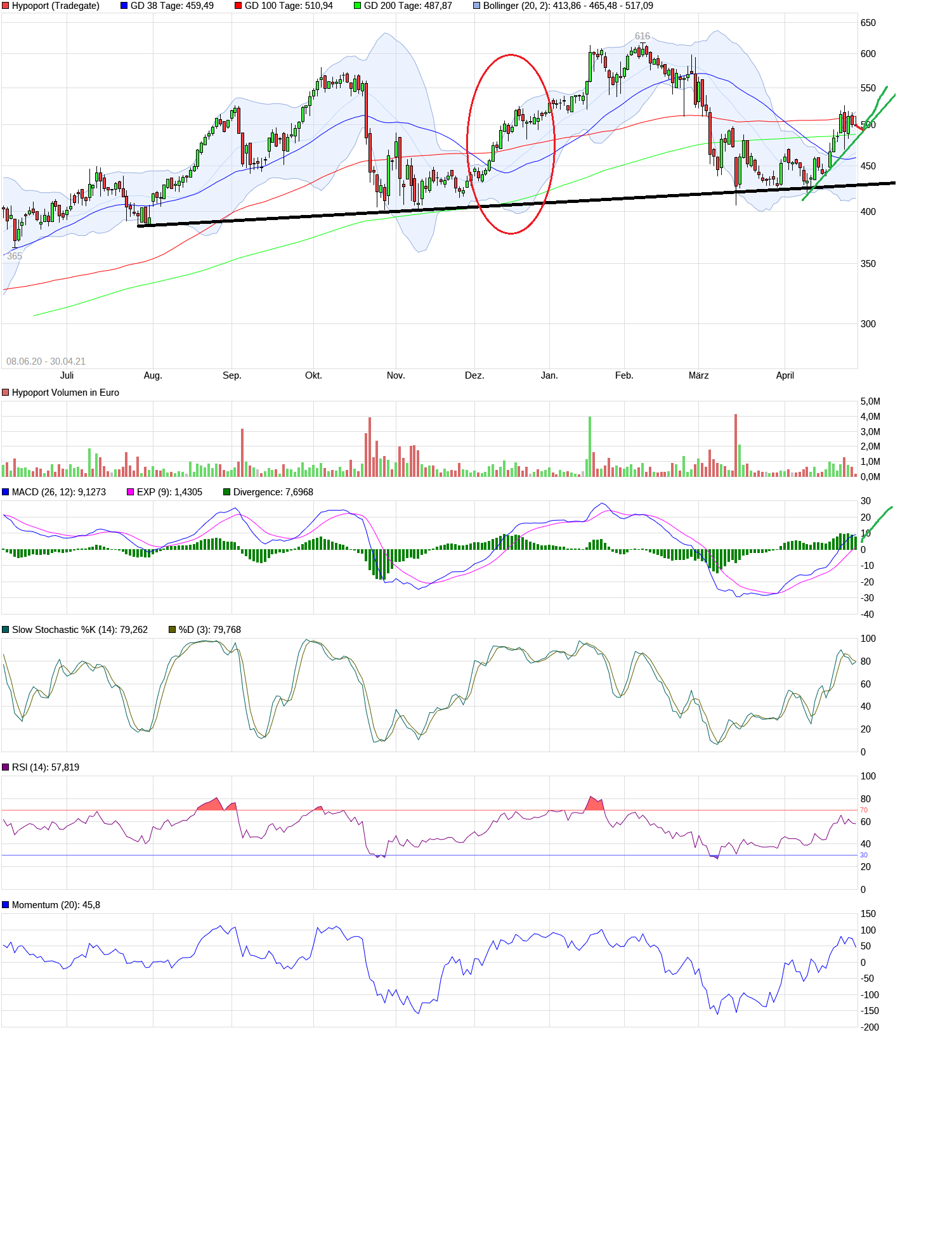This screenshot has height=1243, width=952.
Task: Click the green GD 200 Tage legend swatch
Action: coord(358,6)
